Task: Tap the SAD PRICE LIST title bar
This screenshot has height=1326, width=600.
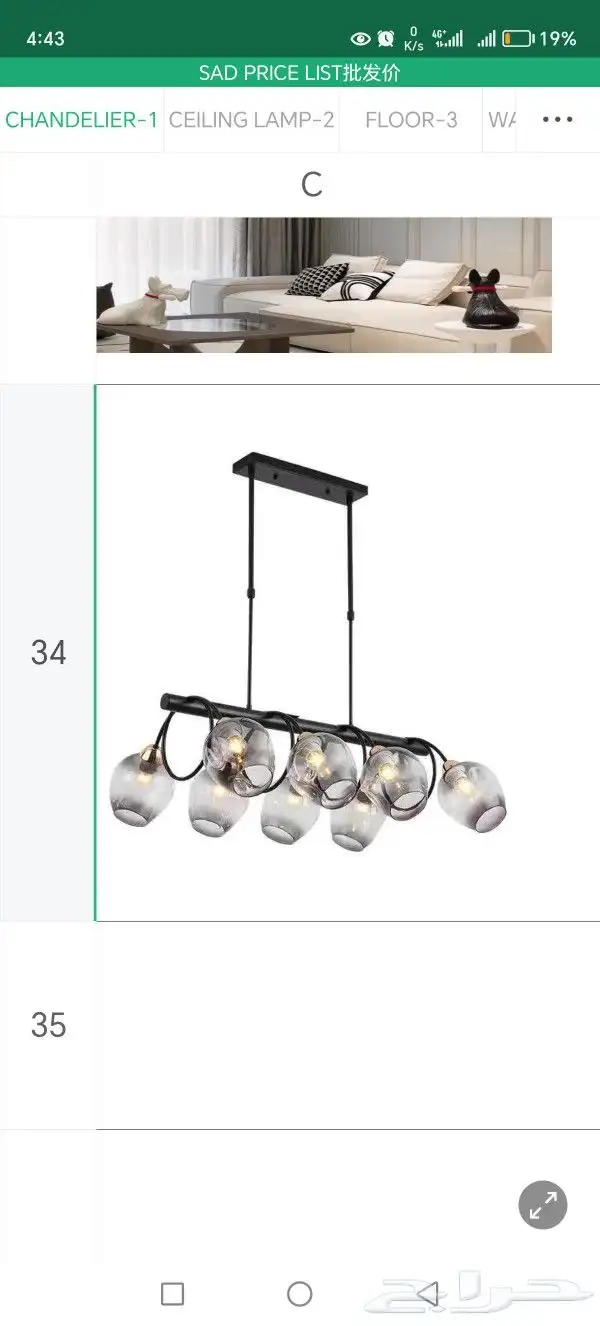Action: (300, 73)
